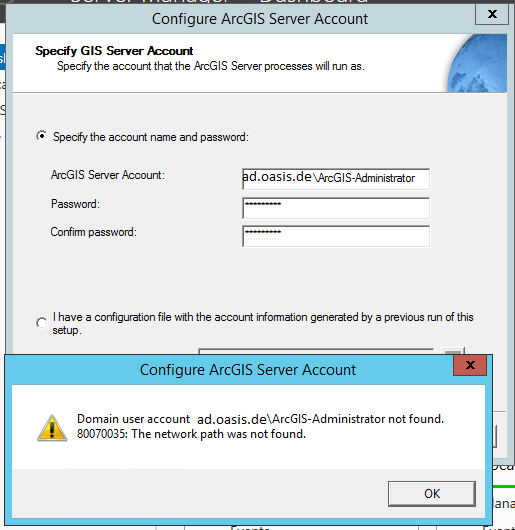Click the 'Specify GIS Server Account' heading

[114, 51]
